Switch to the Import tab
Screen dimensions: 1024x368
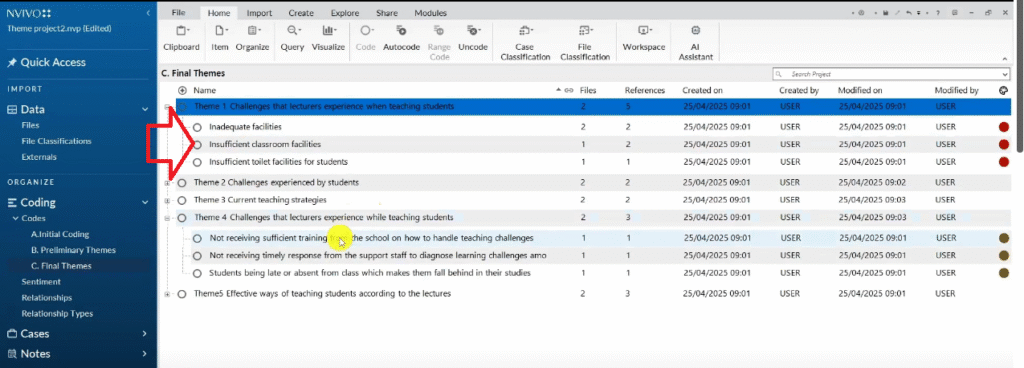pyautogui.click(x=259, y=13)
